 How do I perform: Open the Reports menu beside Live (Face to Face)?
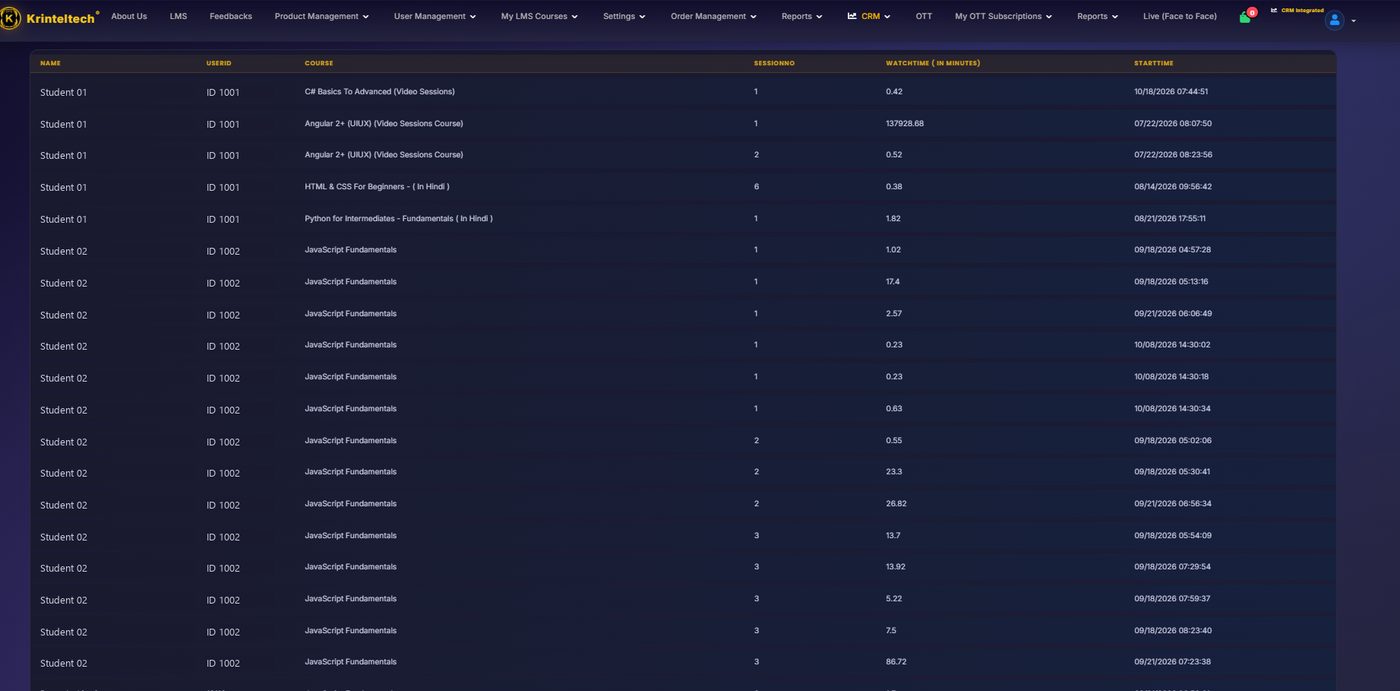coord(1097,17)
